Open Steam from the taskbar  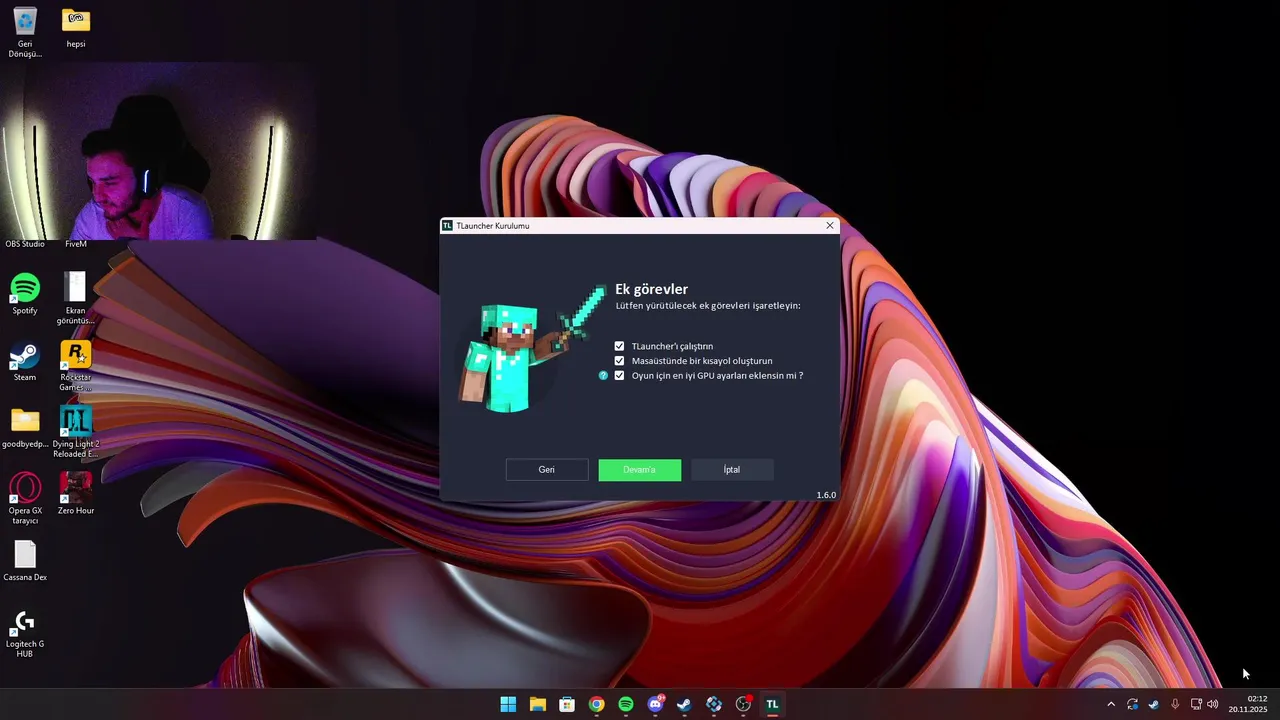[684, 704]
